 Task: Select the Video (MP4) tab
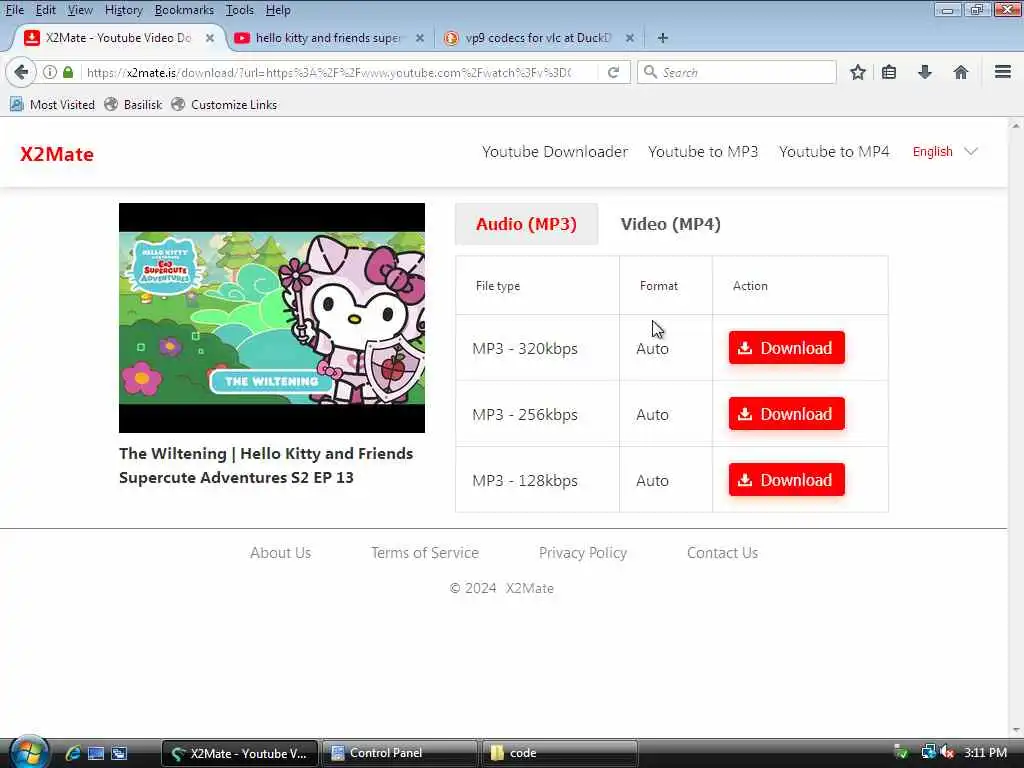pos(670,224)
